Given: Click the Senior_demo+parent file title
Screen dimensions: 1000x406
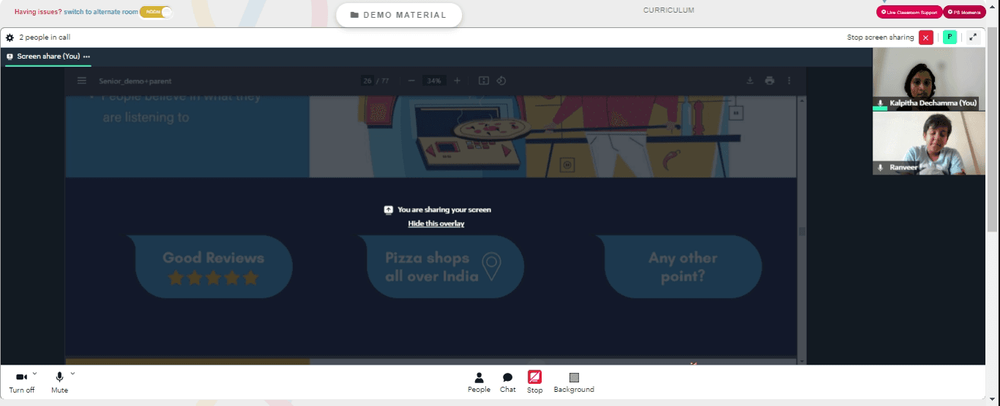Looking at the screenshot, I should [x=135, y=81].
